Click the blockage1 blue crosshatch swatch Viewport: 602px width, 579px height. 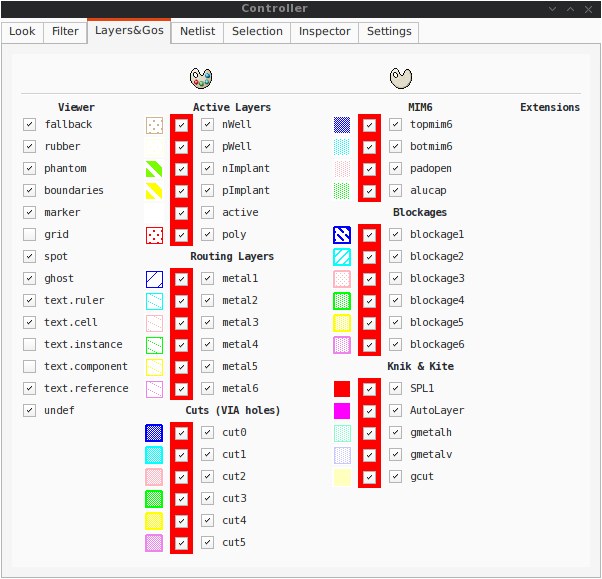[x=342, y=235]
